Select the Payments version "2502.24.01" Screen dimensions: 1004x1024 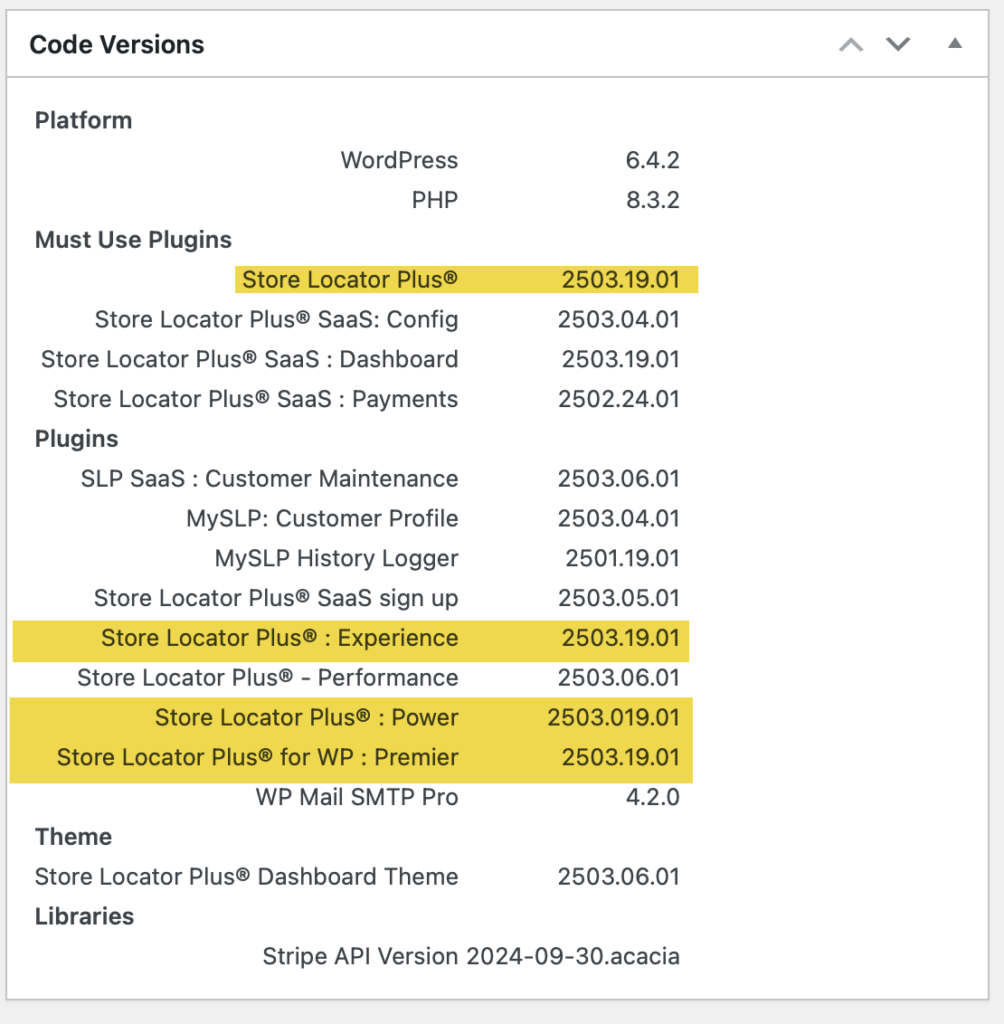pyautogui.click(x=619, y=399)
